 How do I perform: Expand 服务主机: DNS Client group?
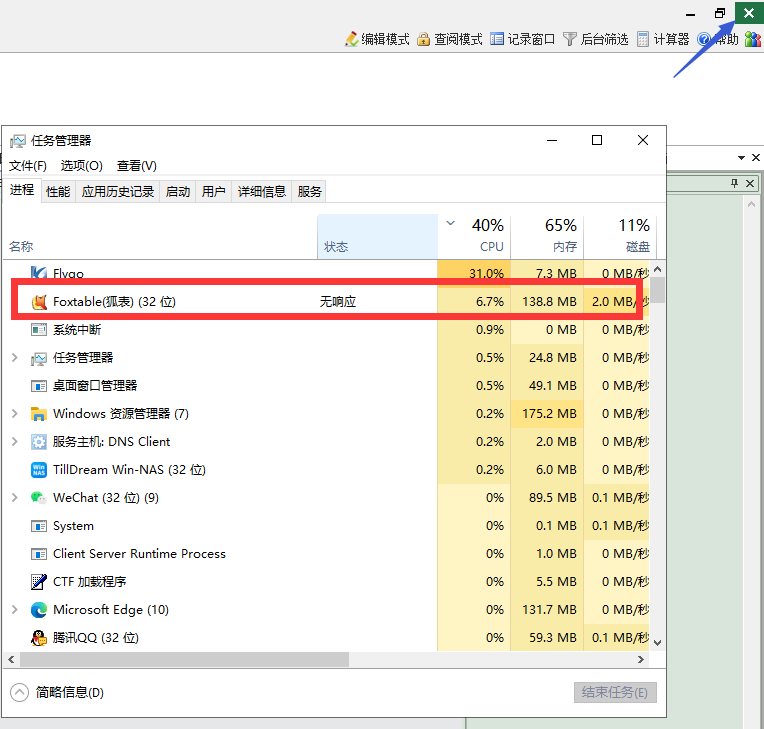pos(15,441)
